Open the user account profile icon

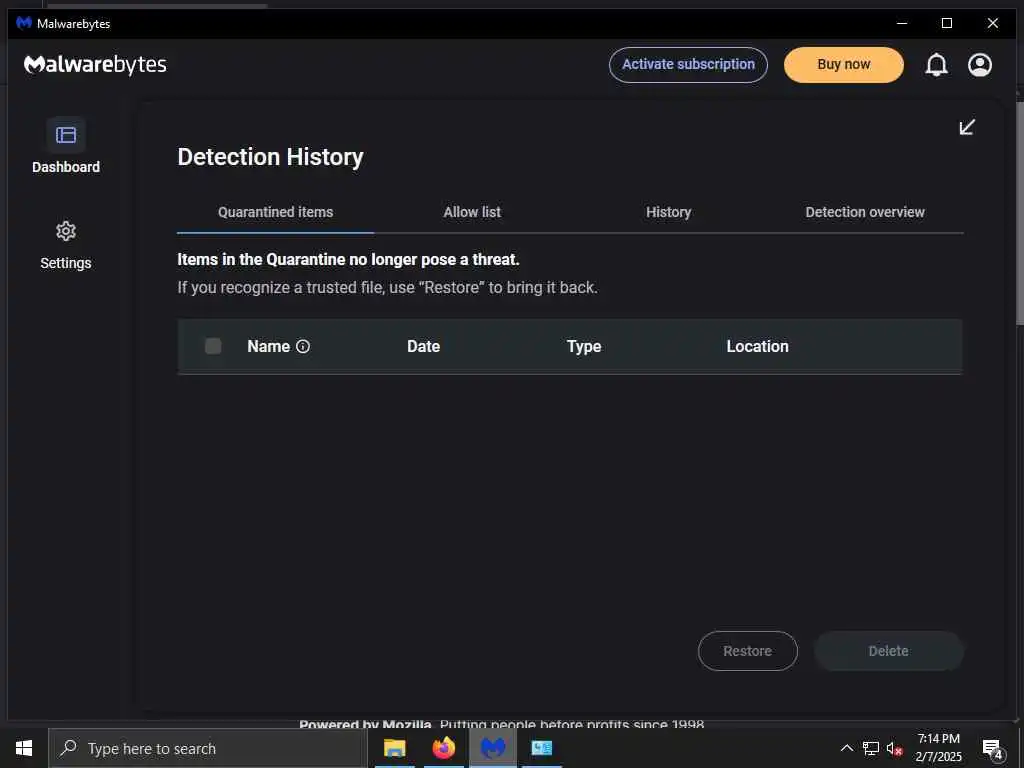980,65
